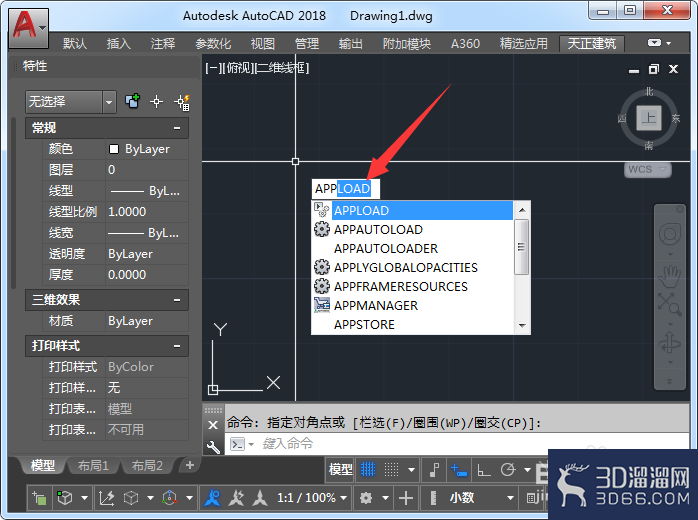Toggle dynamic UCS icon in status bar
This screenshot has height=520, width=698.
click(x=106, y=498)
